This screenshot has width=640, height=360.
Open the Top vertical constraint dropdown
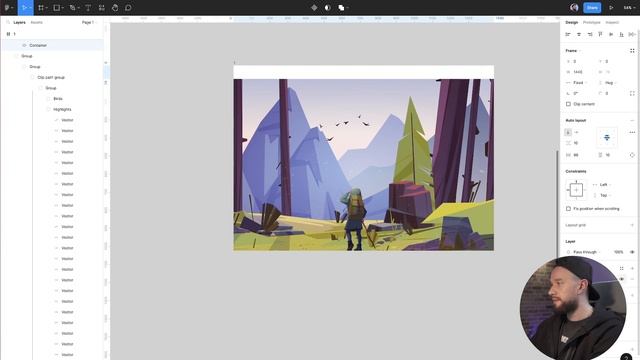603,195
